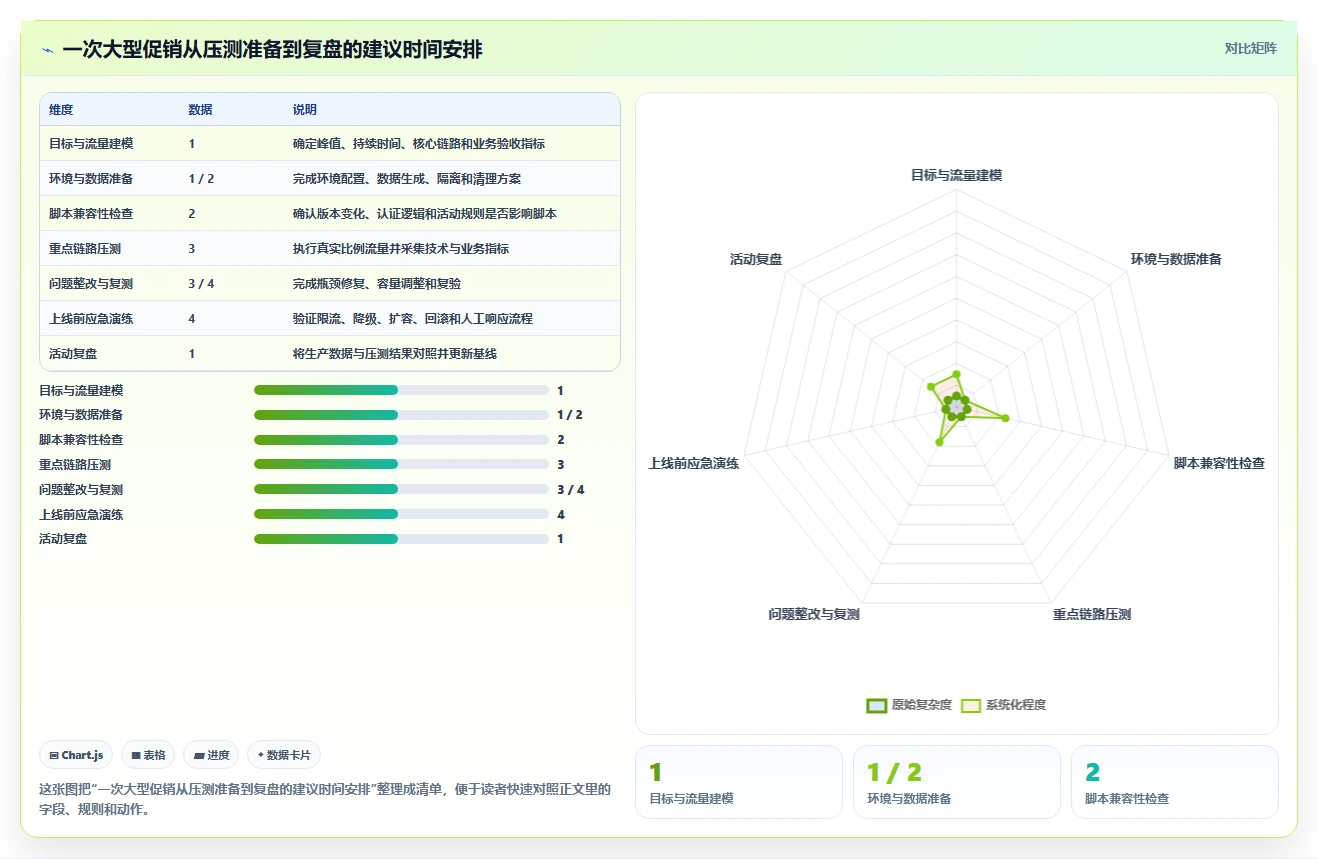Image resolution: width=1318 pixels, height=859 pixels.
Task: Click the Chart.js chip
Action: pos(76,755)
